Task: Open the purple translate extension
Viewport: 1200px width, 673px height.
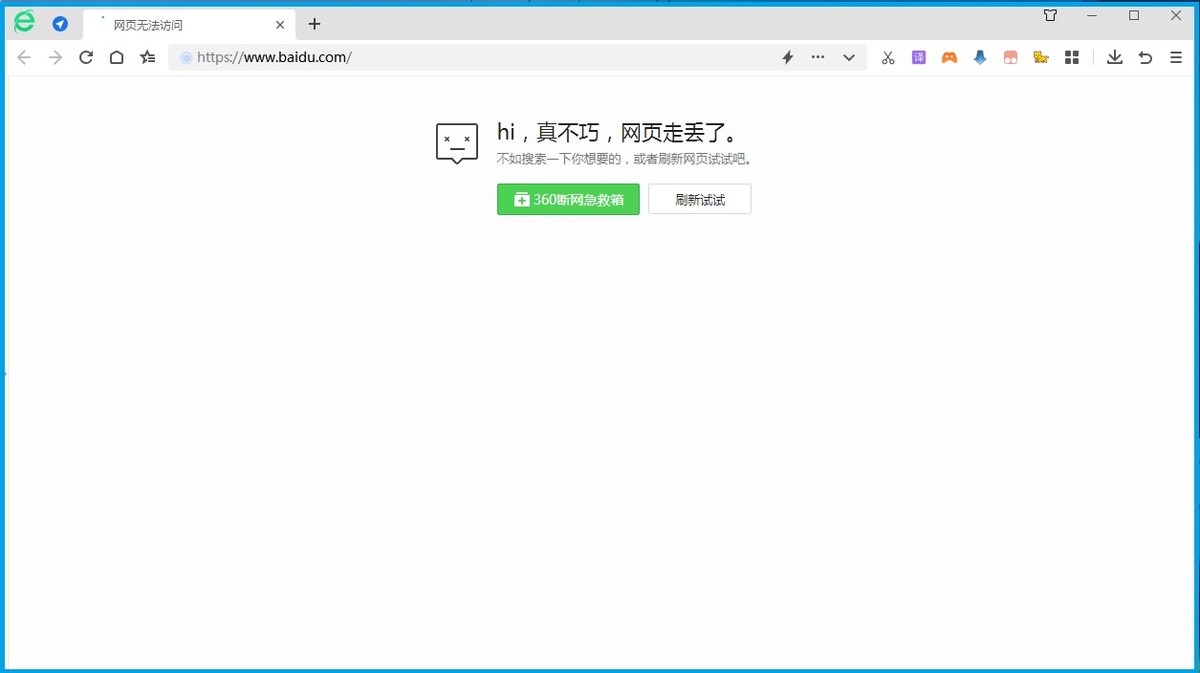Action: point(919,58)
